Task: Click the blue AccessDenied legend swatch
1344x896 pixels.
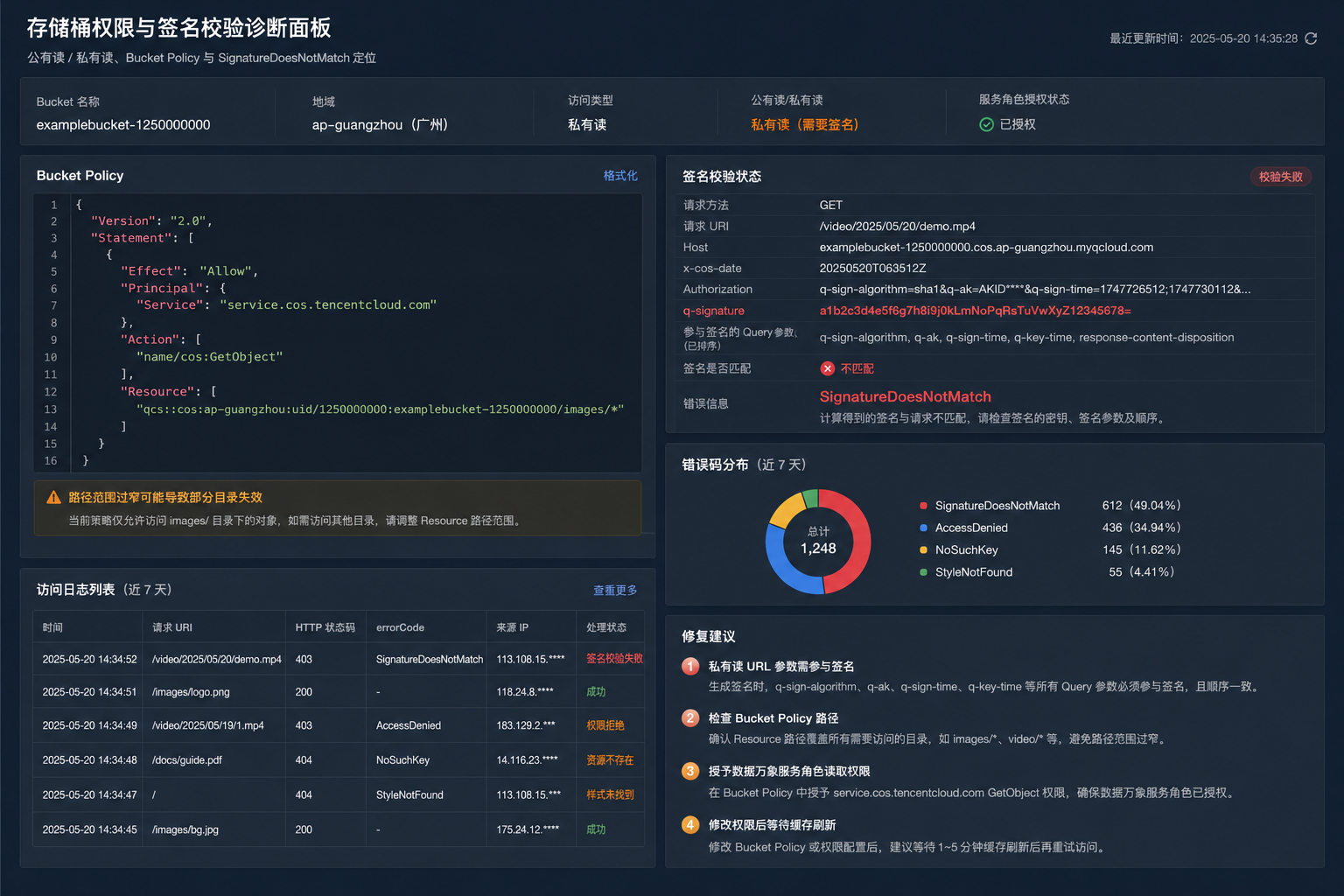Action: pos(923,528)
